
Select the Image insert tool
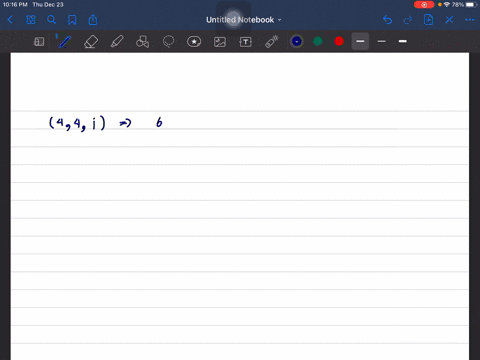click(220, 42)
